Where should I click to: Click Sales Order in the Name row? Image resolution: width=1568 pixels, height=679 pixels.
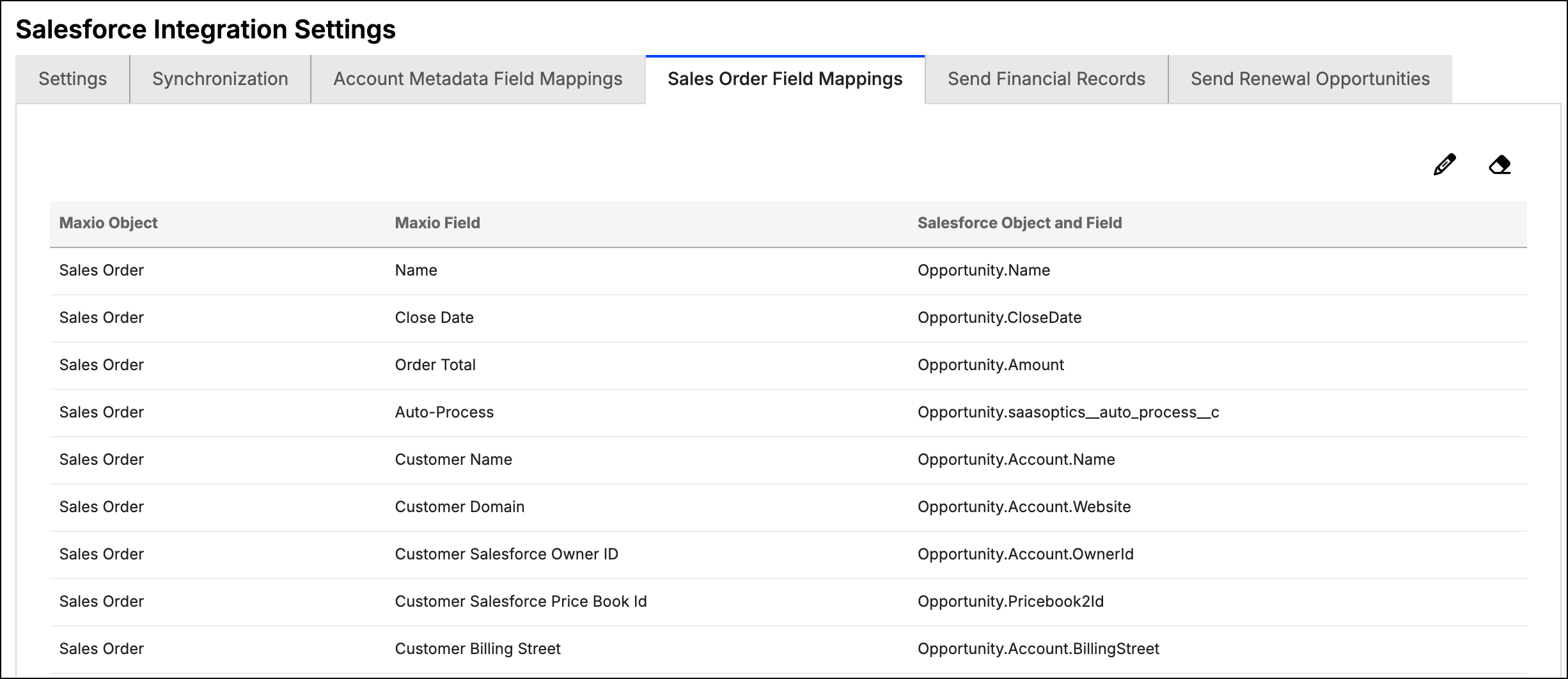tap(101, 270)
